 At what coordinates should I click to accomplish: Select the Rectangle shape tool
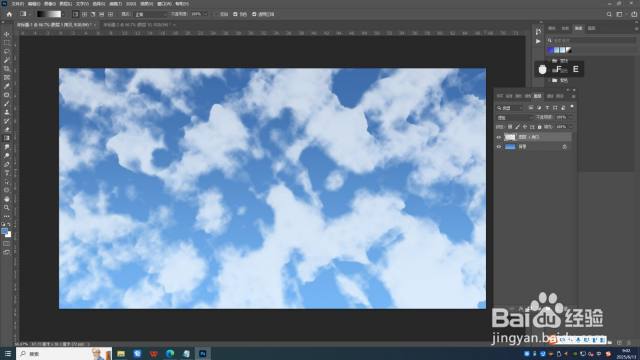pyautogui.click(x=7, y=190)
